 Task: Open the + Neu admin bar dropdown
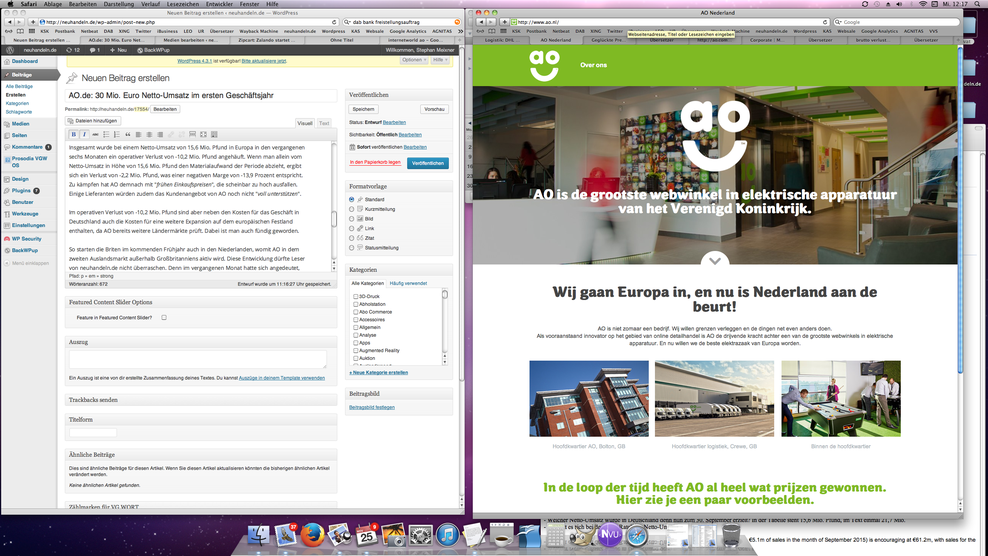pos(118,50)
